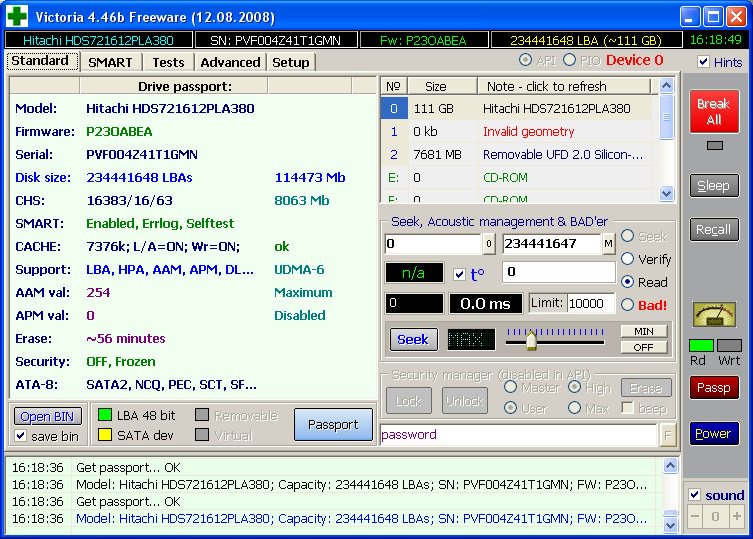The height and width of the screenshot is (539, 753).
Task: Click the Limit field showing 10000
Action: tap(591, 304)
